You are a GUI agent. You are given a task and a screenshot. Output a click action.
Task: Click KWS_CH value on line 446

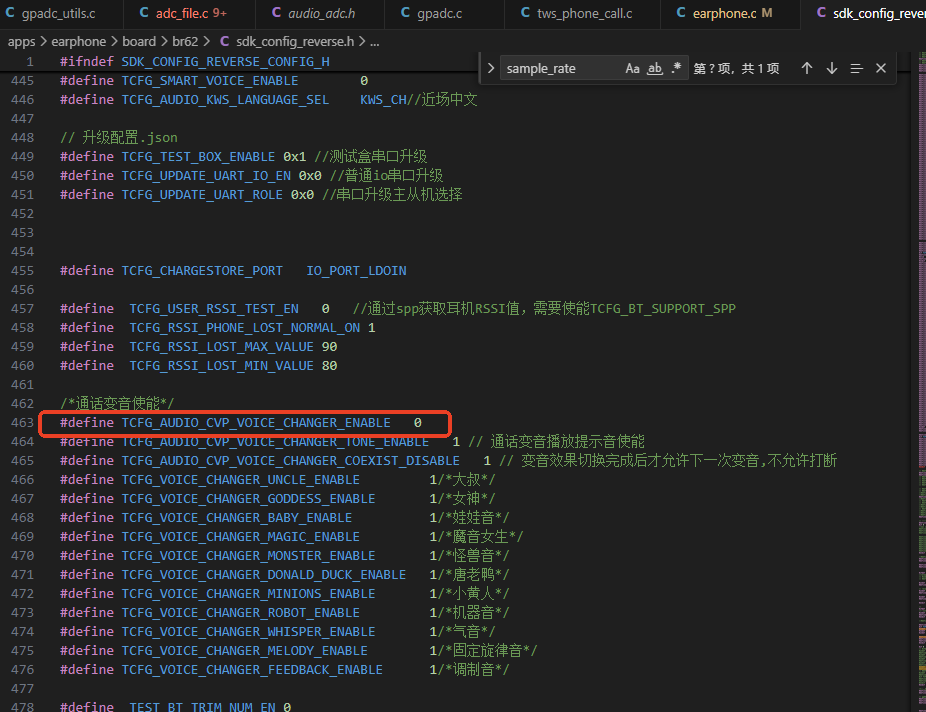coord(383,100)
